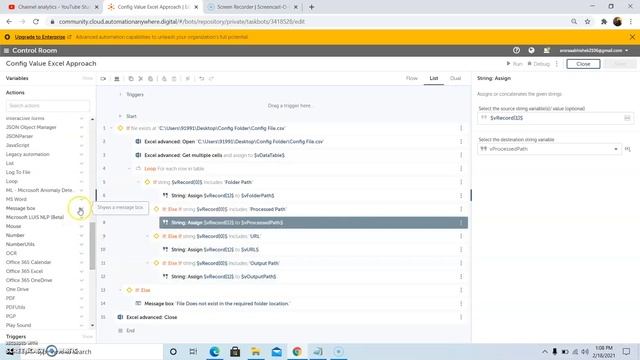
Task: Click the Actions list scrollbar thumb
Action: click(x=92, y=246)
